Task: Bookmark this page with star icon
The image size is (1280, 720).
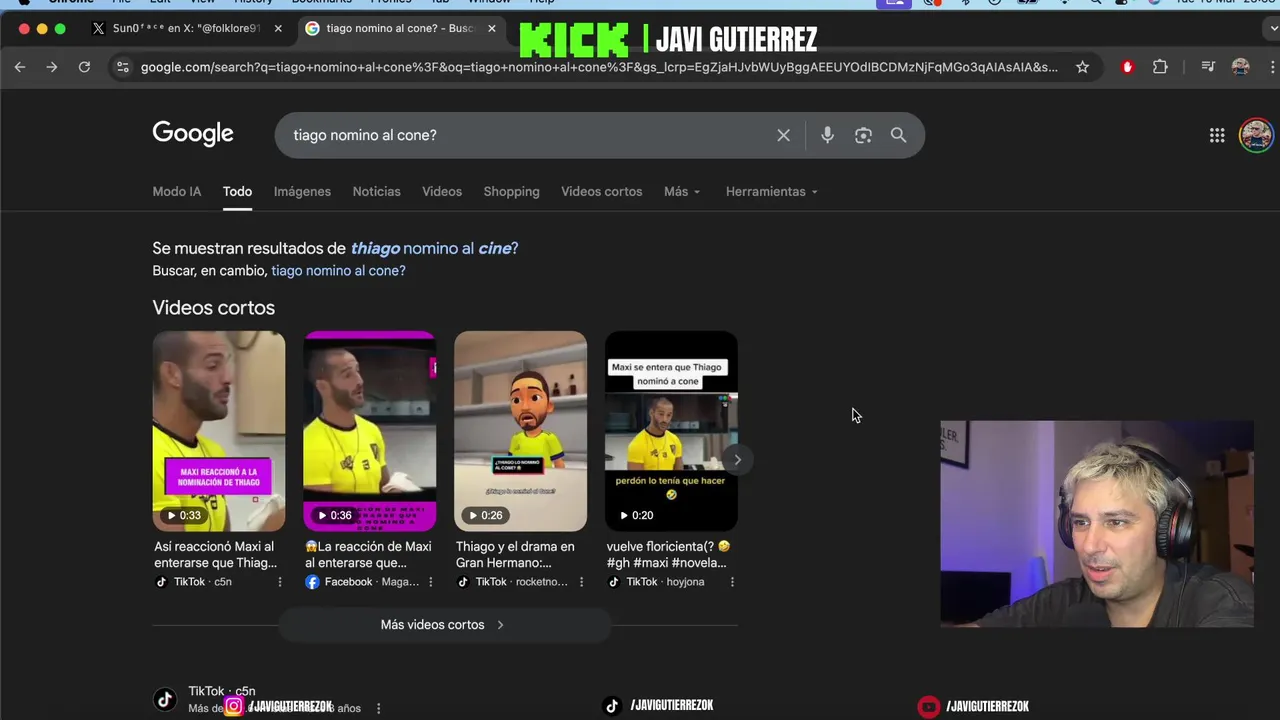Action: (1082, 67)
